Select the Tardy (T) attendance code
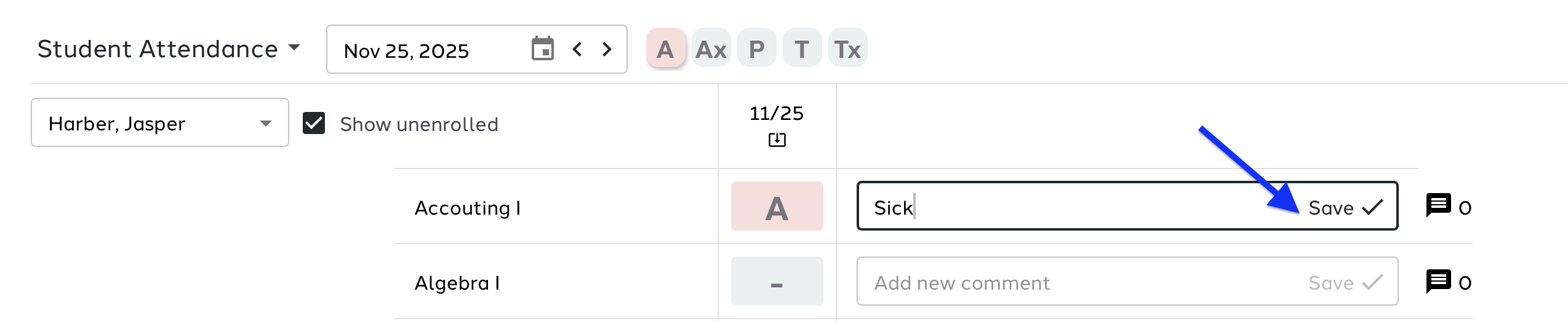Viewport: 1568px width, 321px height. (x=802, y=49)
